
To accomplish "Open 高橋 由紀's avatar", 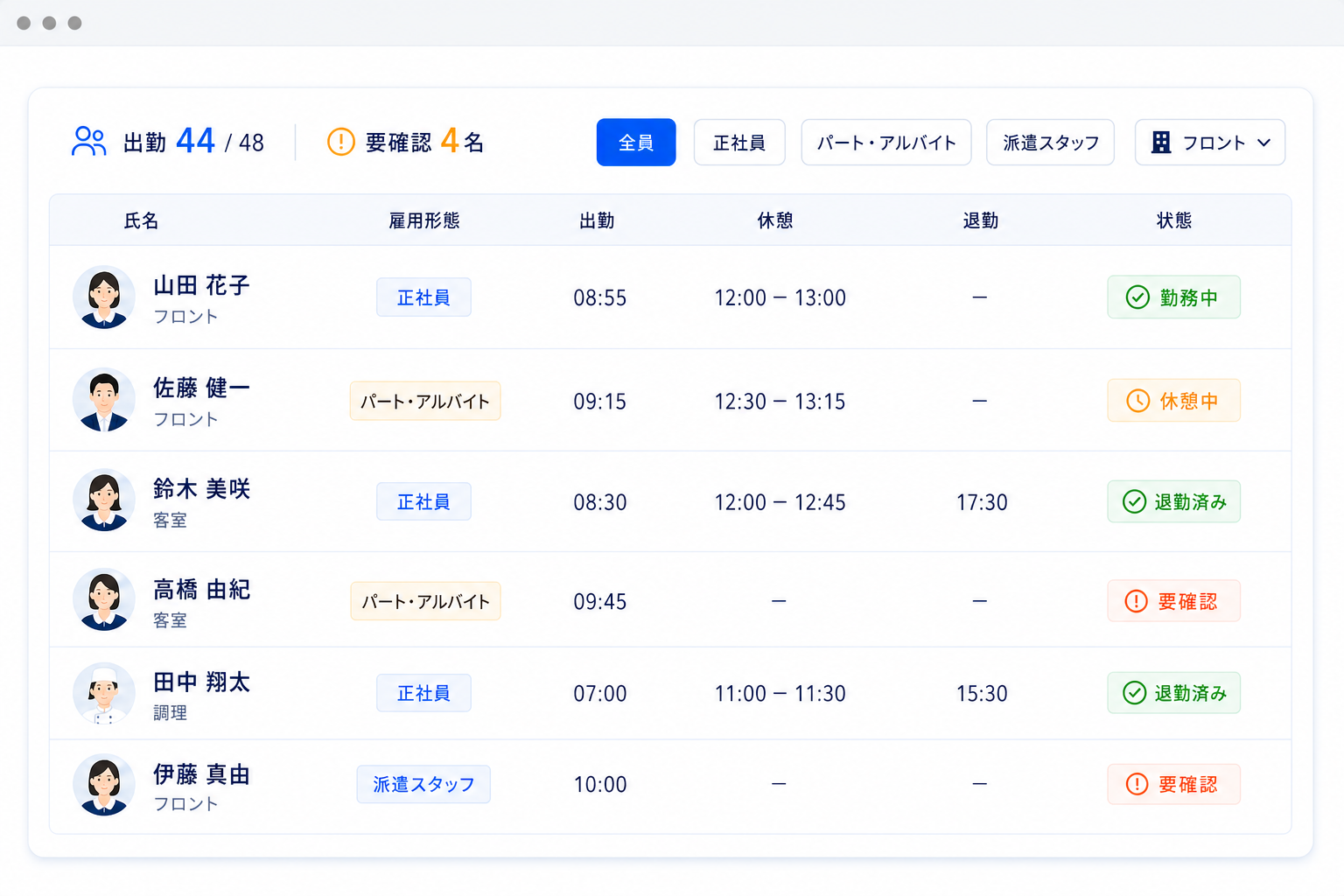I will pyautogui.click(x=104, y=600).
